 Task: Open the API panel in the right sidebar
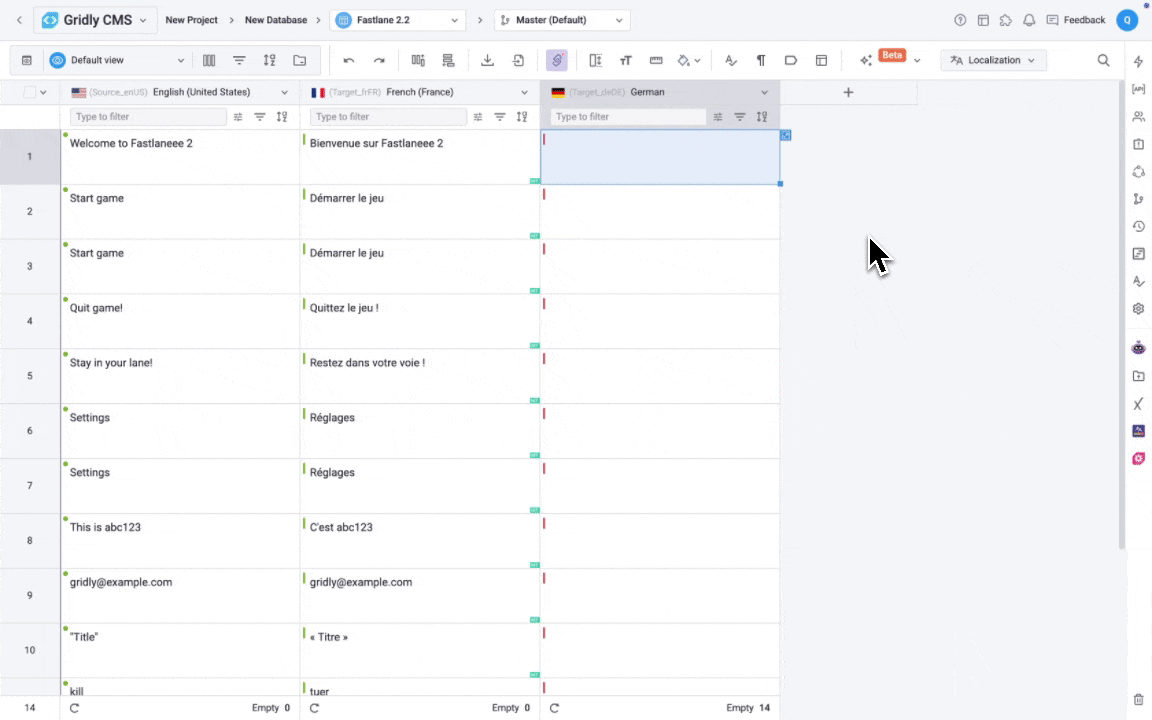pyautogui.click(x=1138, y=89)
